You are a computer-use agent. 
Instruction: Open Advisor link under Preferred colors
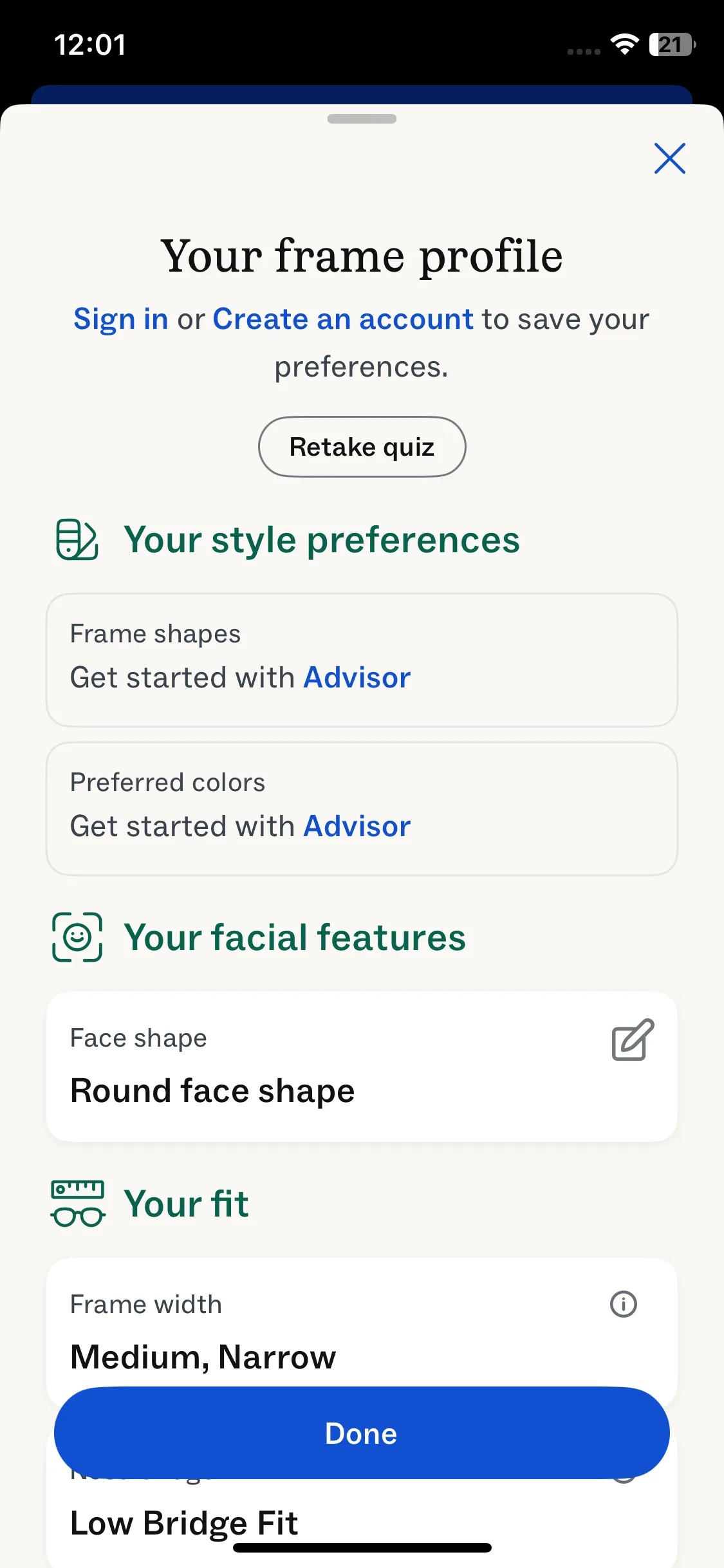point(357,826)
